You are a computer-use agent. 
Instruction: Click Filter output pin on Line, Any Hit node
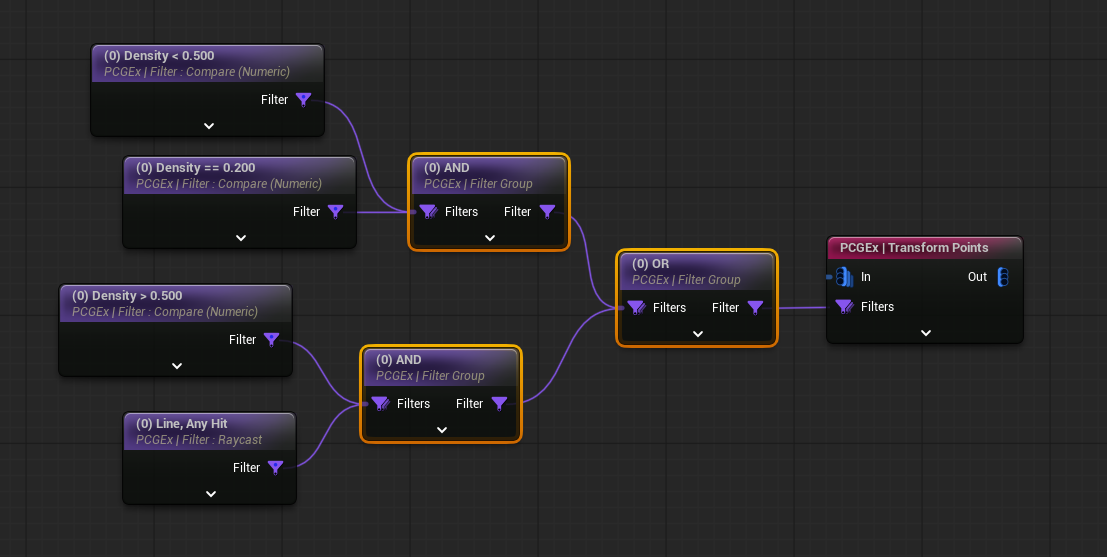point(276,468)
